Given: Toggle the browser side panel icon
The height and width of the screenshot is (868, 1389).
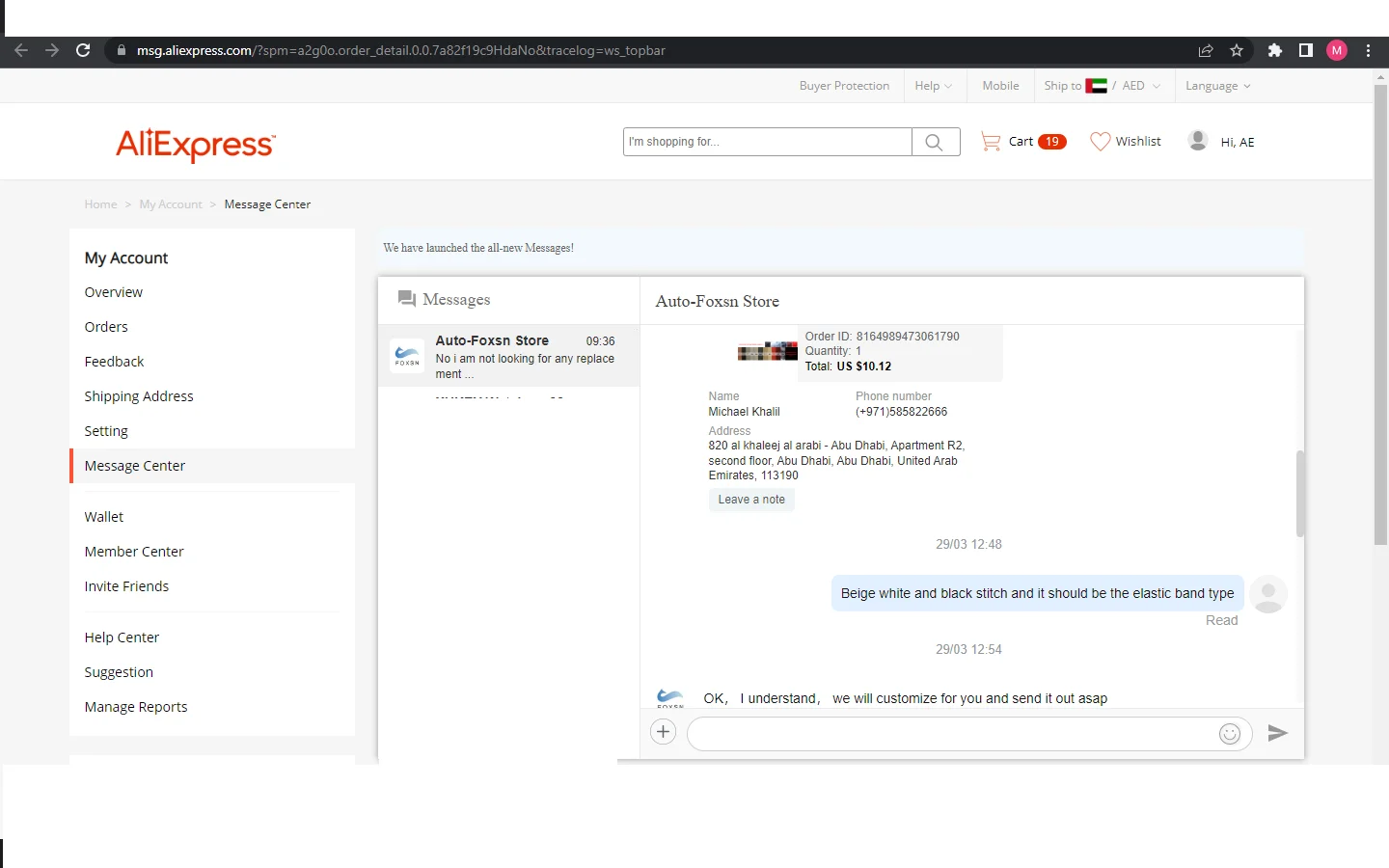Looking at the screenshot, I should click(1306, 50).
